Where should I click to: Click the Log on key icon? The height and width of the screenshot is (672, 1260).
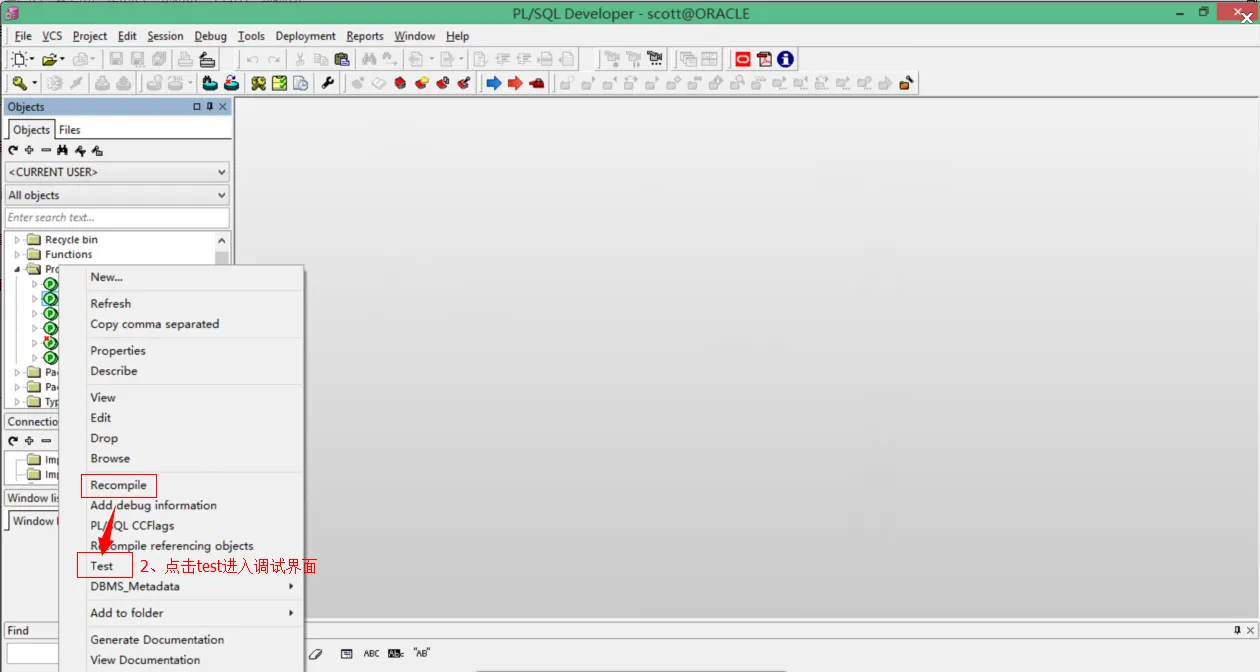pos(19,83)
